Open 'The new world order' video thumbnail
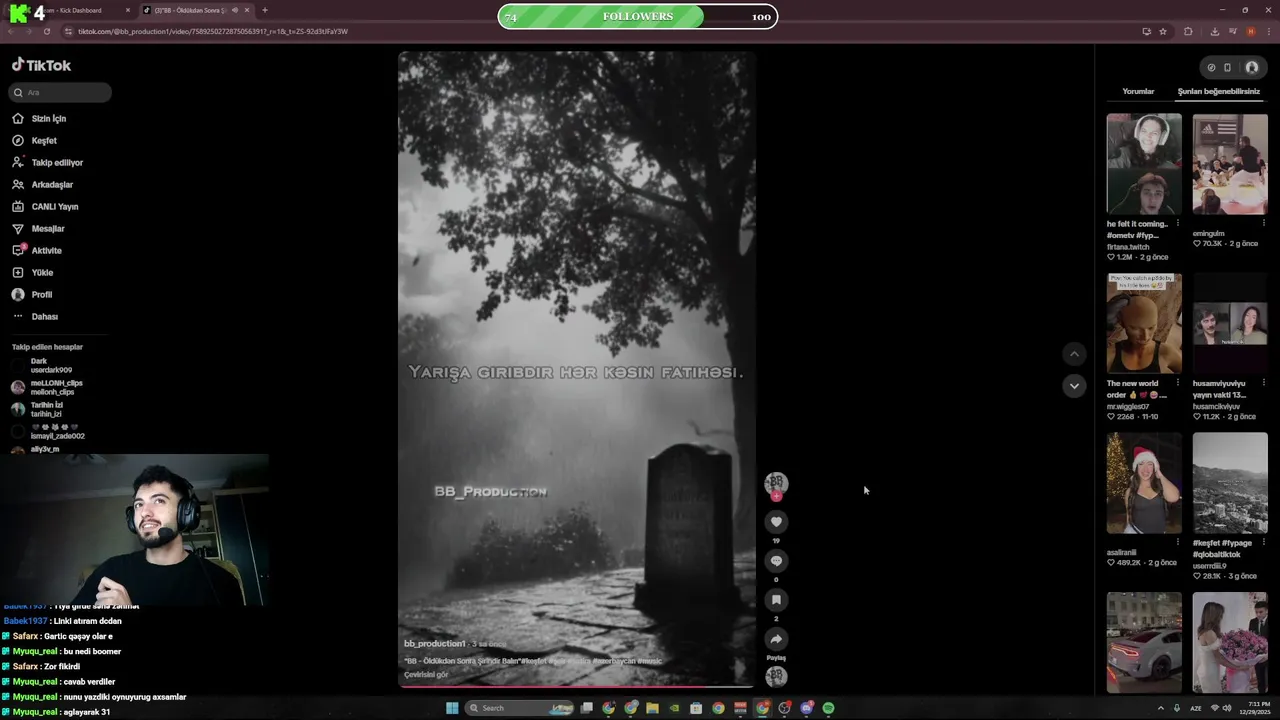 tap(1144, 323)
